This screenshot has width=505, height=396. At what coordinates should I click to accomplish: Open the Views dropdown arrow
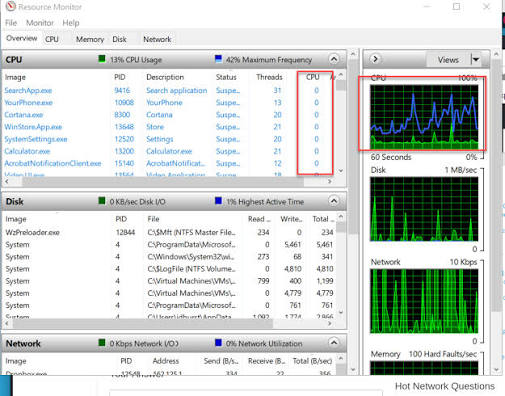click(476, 60)
